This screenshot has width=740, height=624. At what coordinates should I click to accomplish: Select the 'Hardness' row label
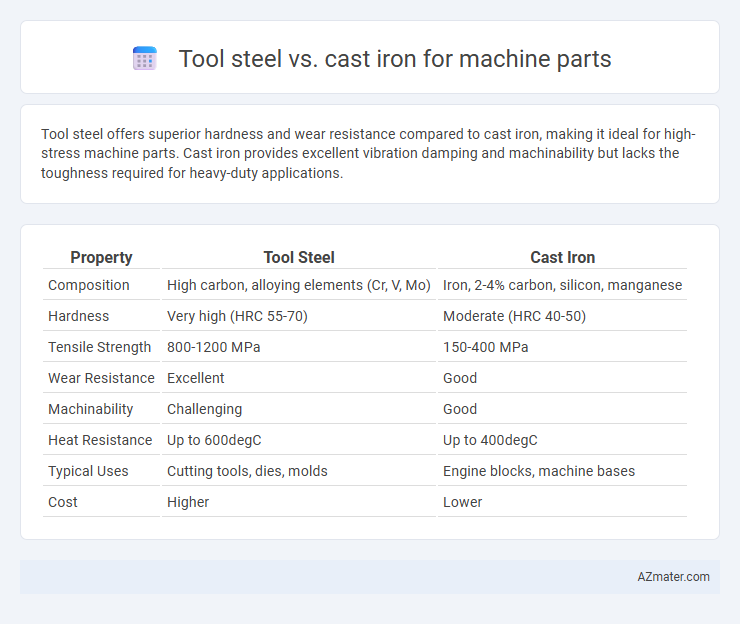(x=78, y=316)
